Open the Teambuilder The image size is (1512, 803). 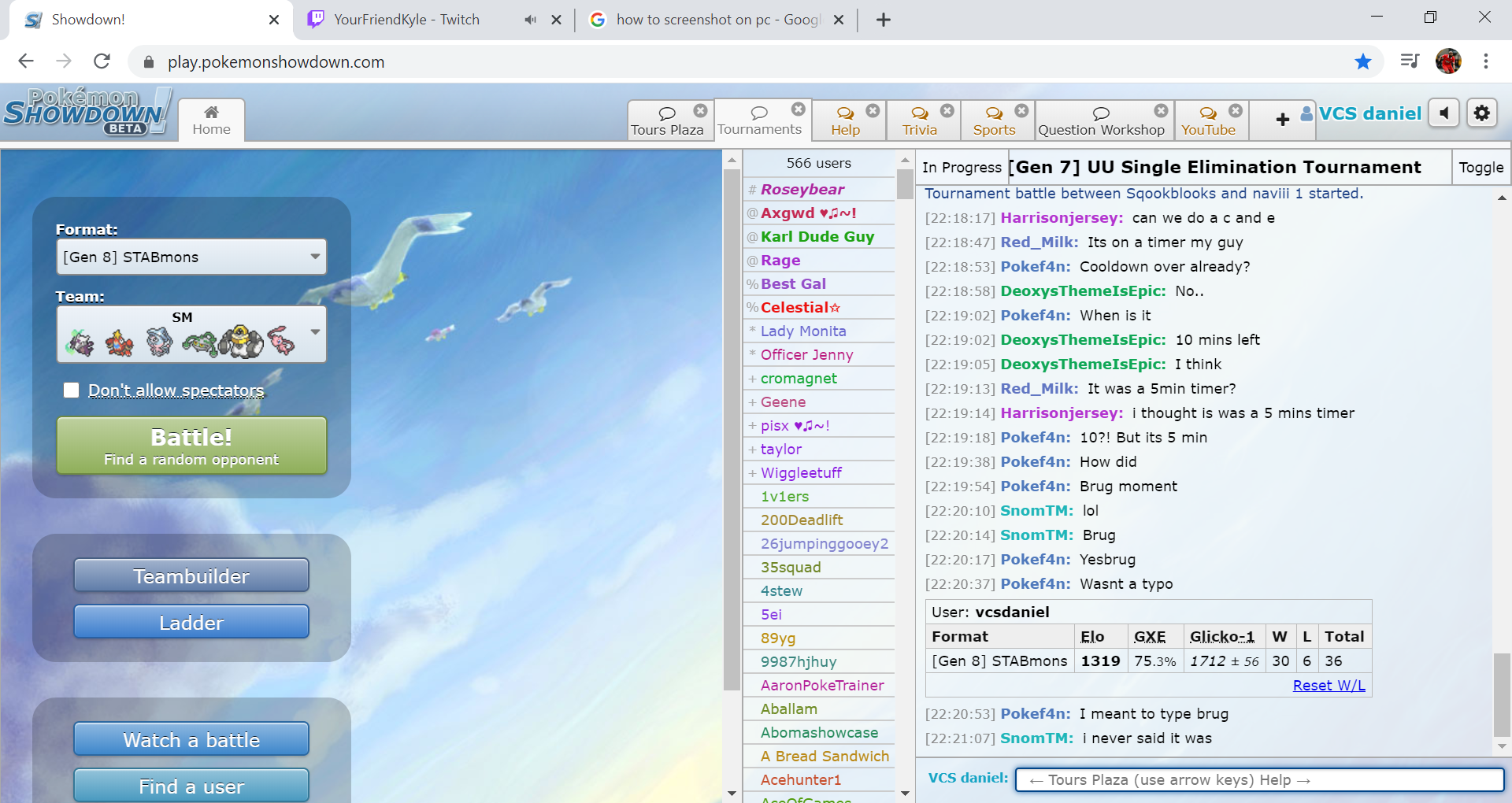[191, 575]
